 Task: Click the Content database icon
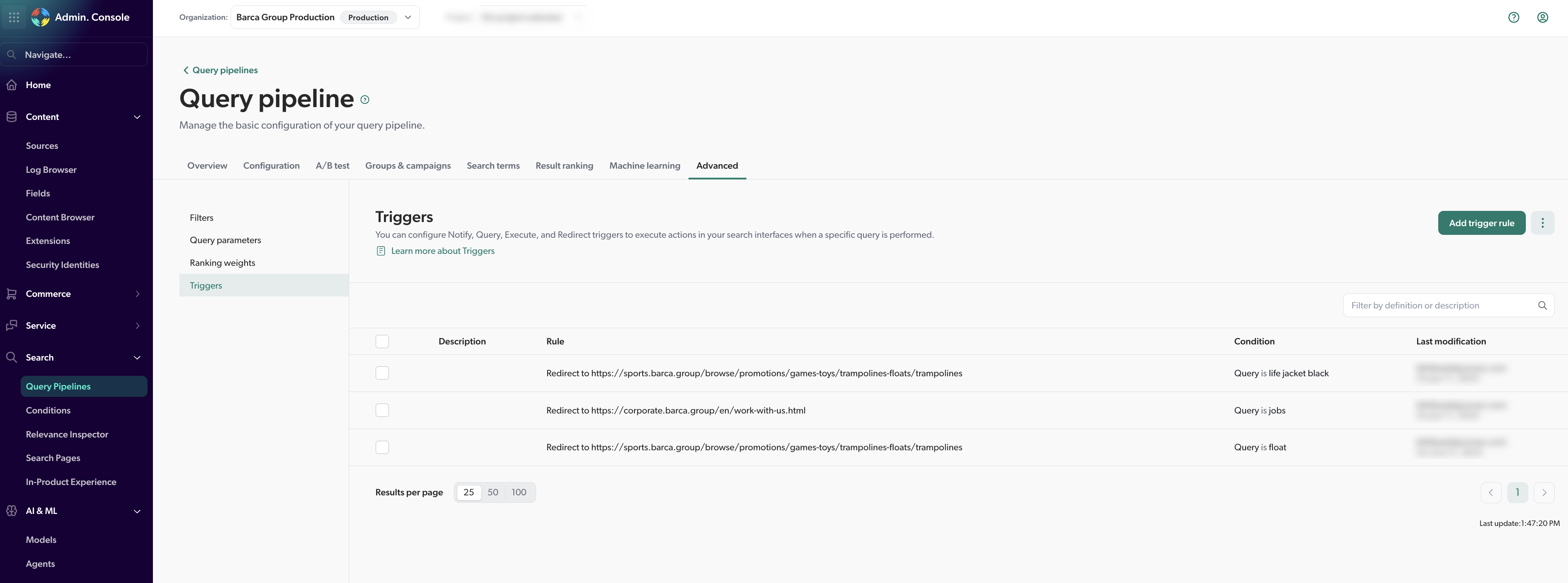[x=12, y=116]
